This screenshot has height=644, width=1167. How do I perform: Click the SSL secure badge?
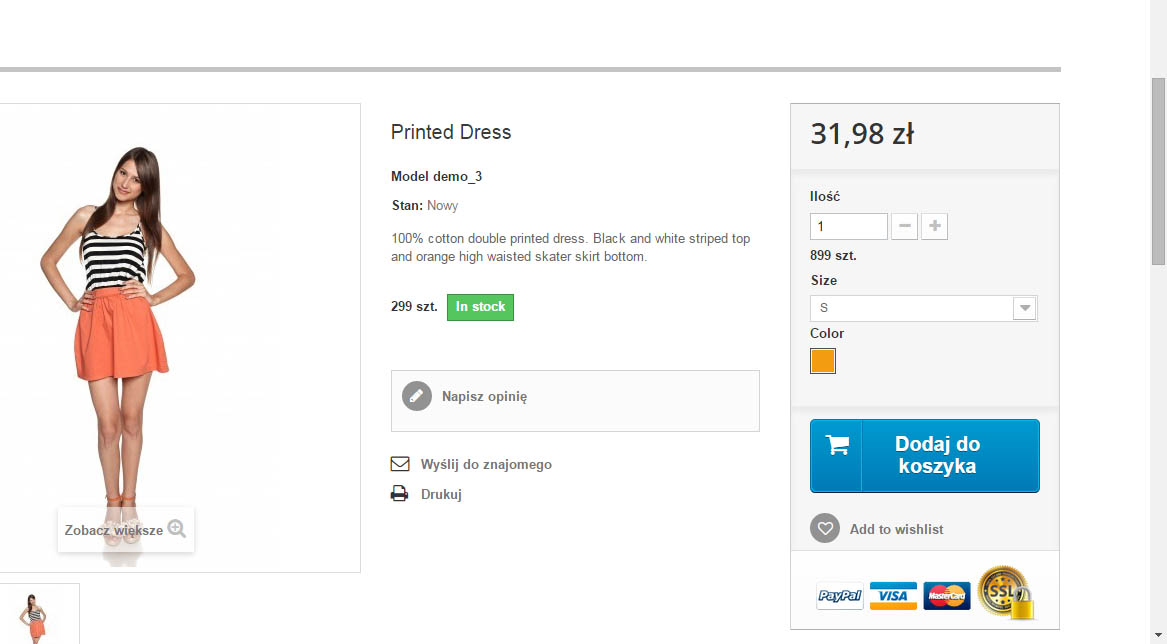1004,592
